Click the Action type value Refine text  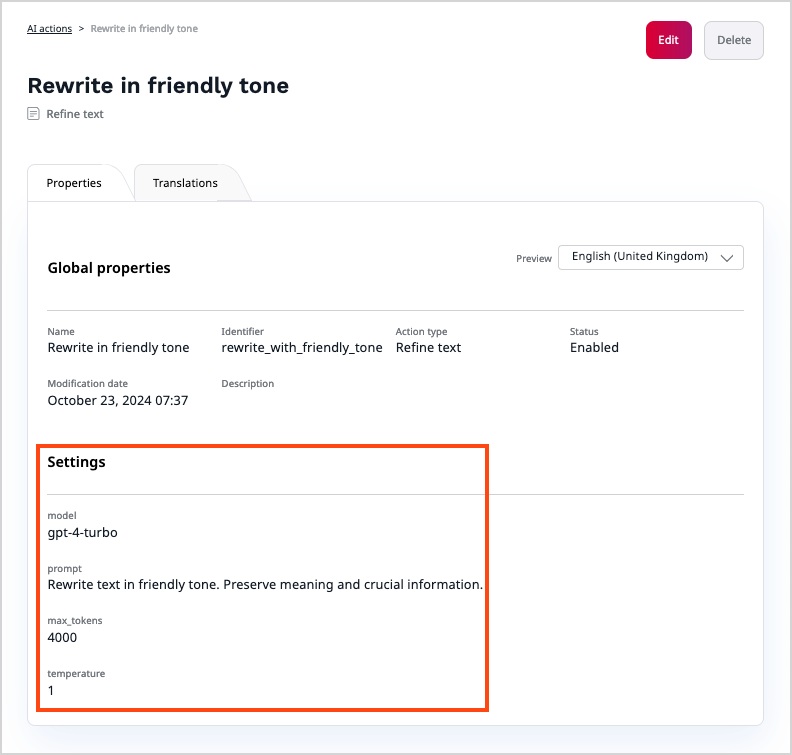428,348
